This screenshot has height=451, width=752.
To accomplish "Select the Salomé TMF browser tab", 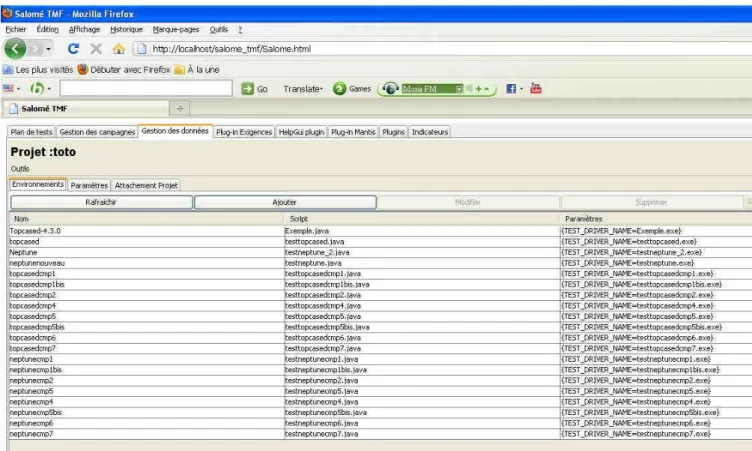I will pos(86,108).
